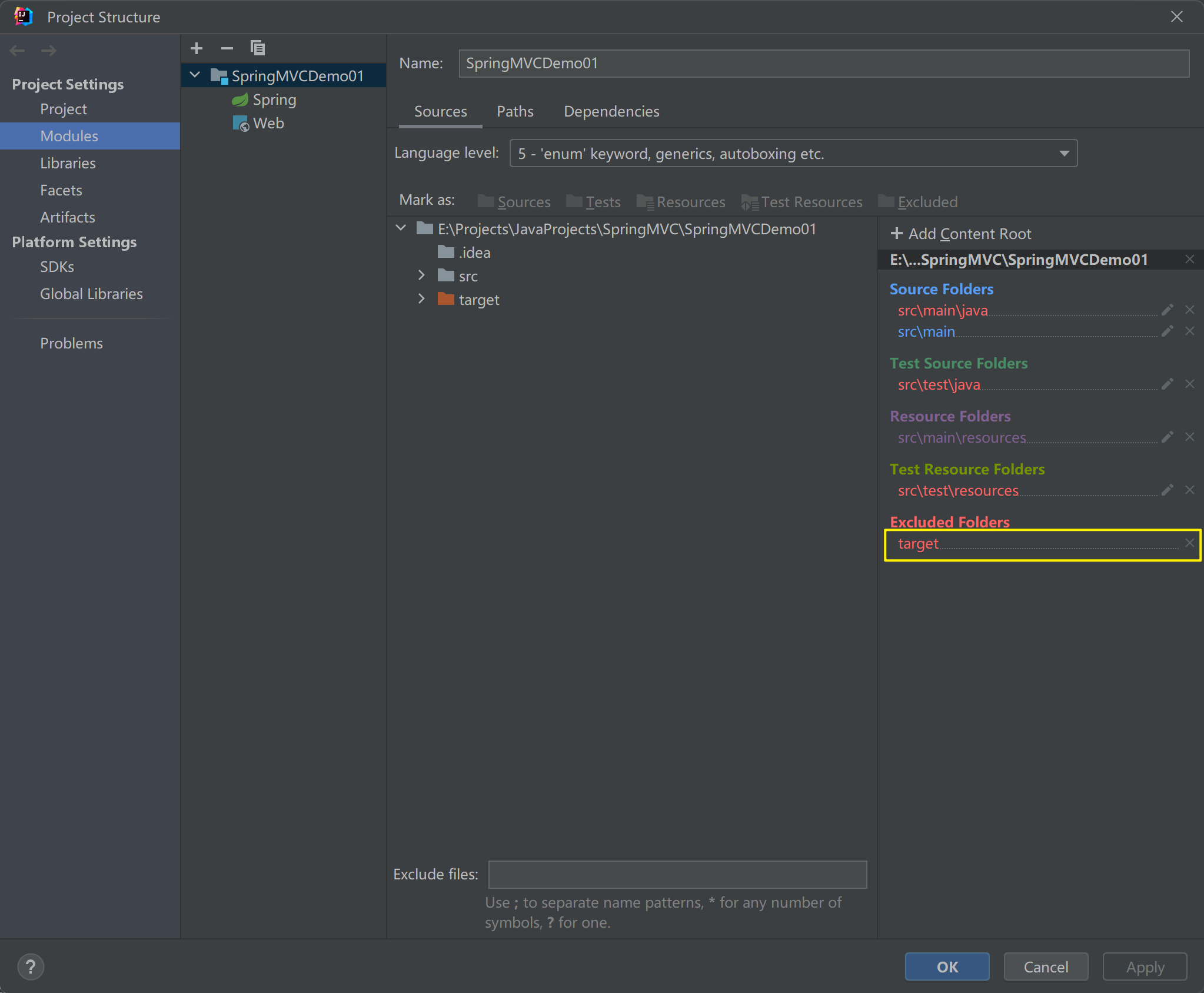This screenshot has width=1204, height=993.
Task: Expand the target folder tree node
Action: [421, 299]
